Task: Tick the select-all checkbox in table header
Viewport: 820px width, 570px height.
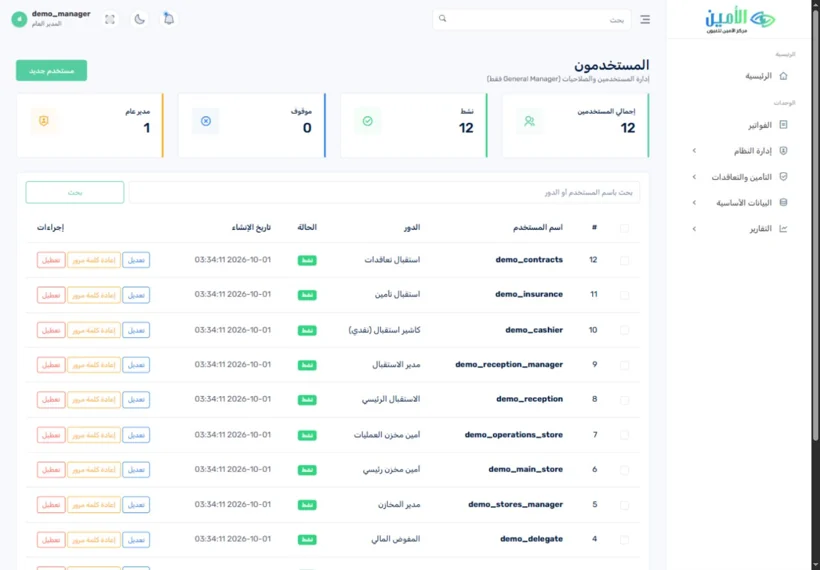Action: (x=624, y=228)
